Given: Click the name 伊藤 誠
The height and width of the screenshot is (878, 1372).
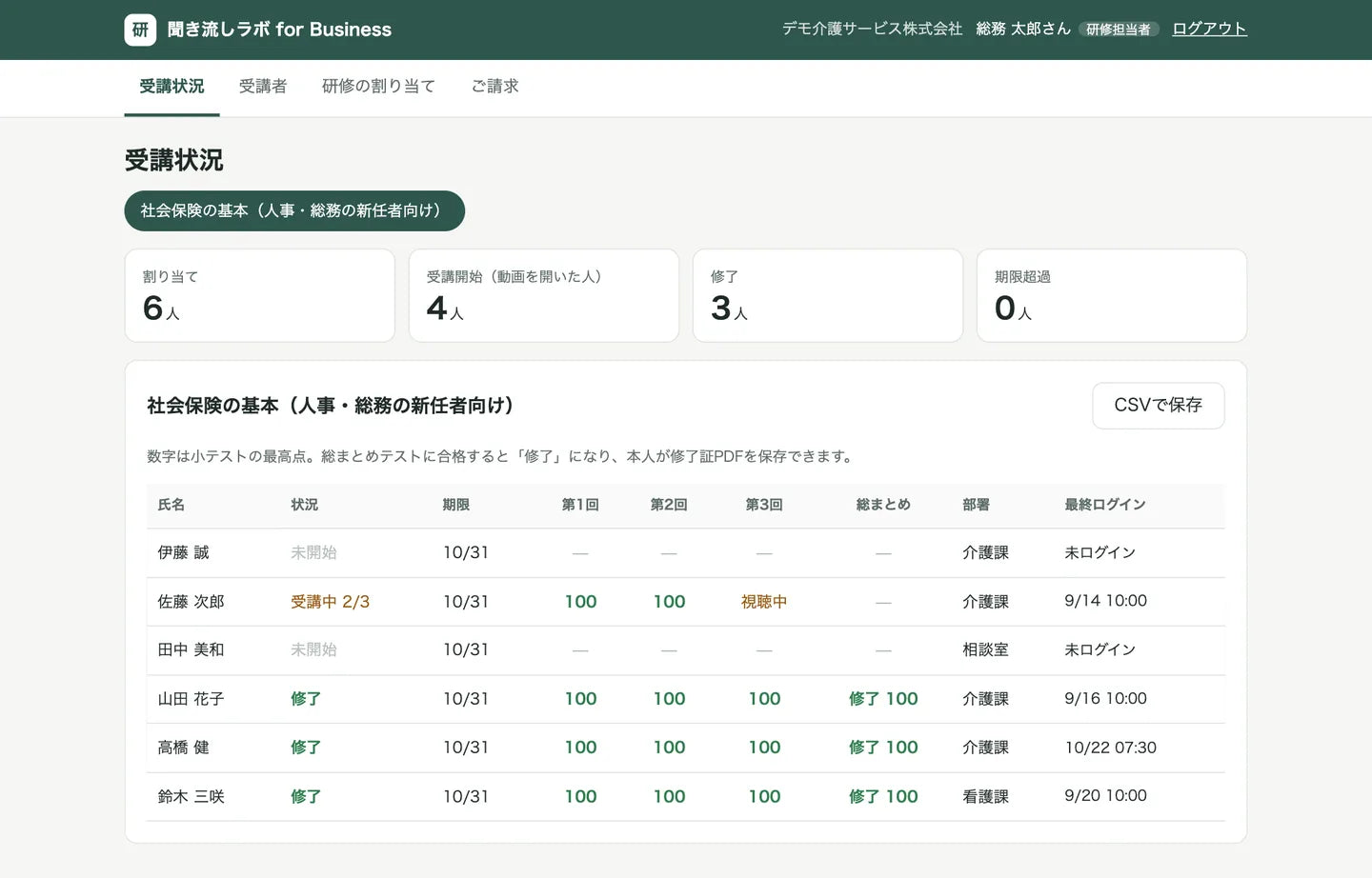Looking at the screenshot, I should (183, 552).
